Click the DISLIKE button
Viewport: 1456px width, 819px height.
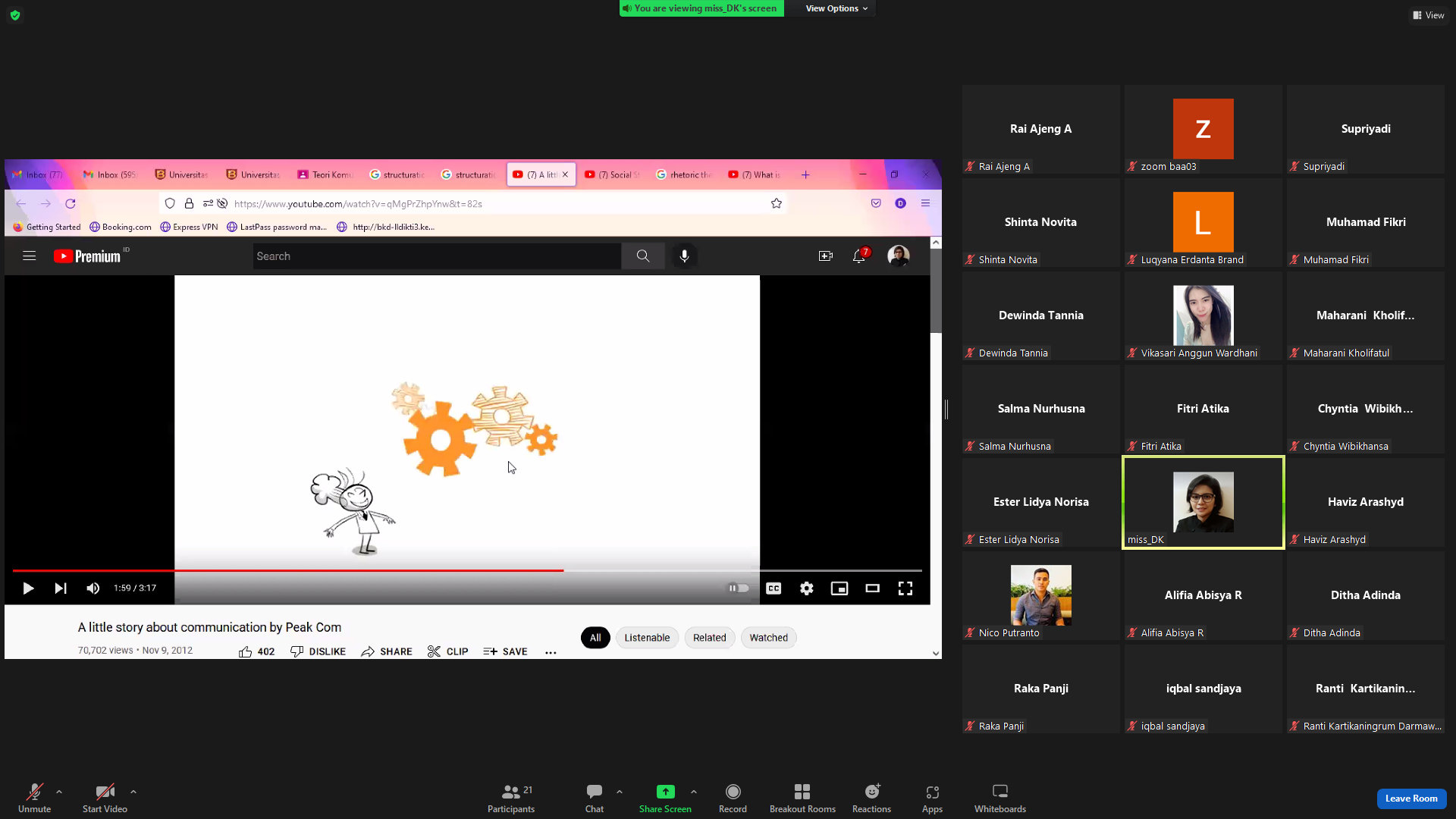pyautogui.click(x=318, y=651)
